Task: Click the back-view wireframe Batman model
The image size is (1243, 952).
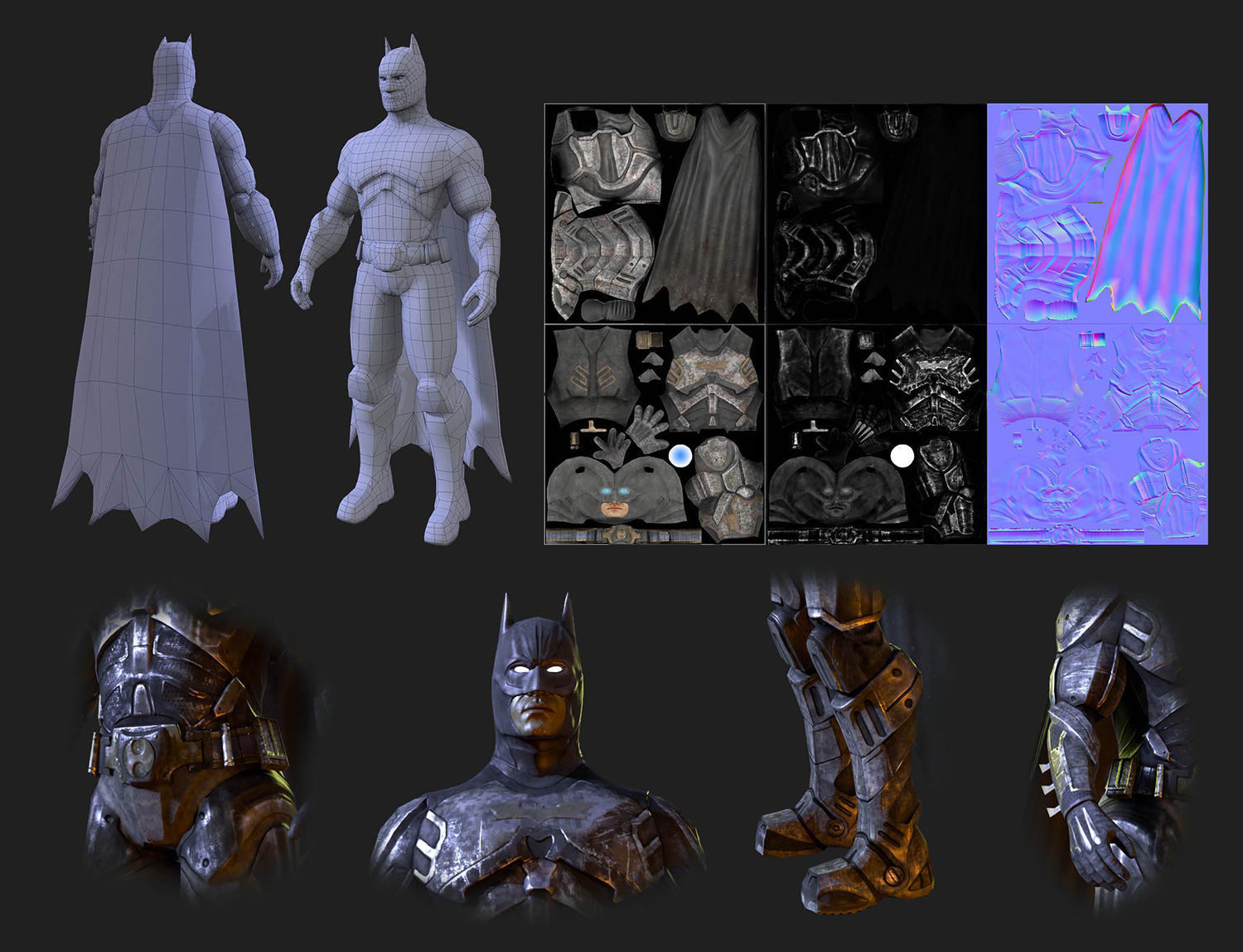Action: point(166,286)
